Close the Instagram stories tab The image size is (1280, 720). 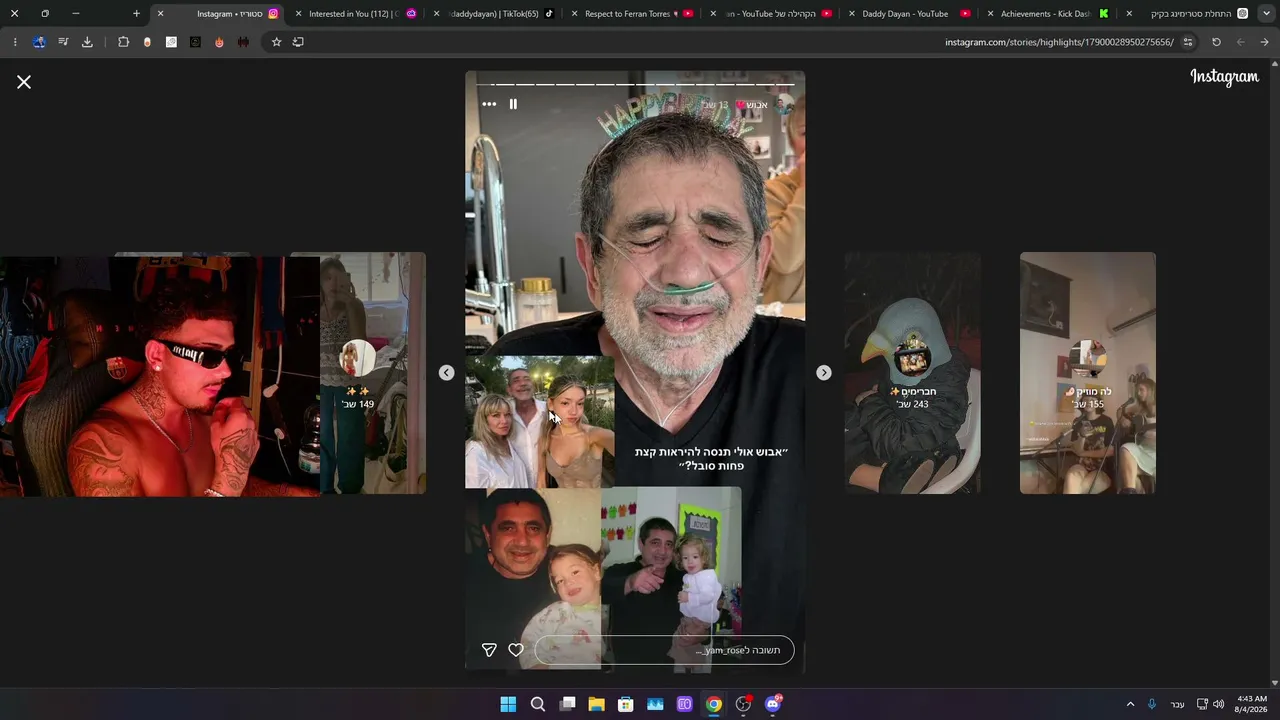(160, 14)
